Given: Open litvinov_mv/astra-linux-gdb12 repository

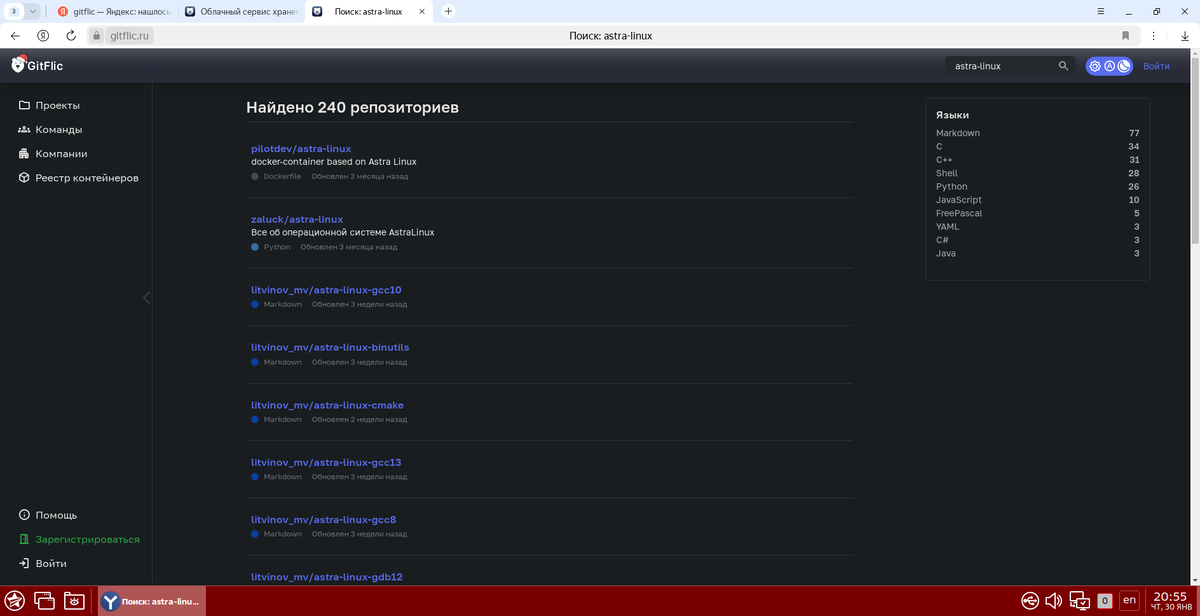Looking at the screenshot, I should pyautogui.click(x=327, y=577).
